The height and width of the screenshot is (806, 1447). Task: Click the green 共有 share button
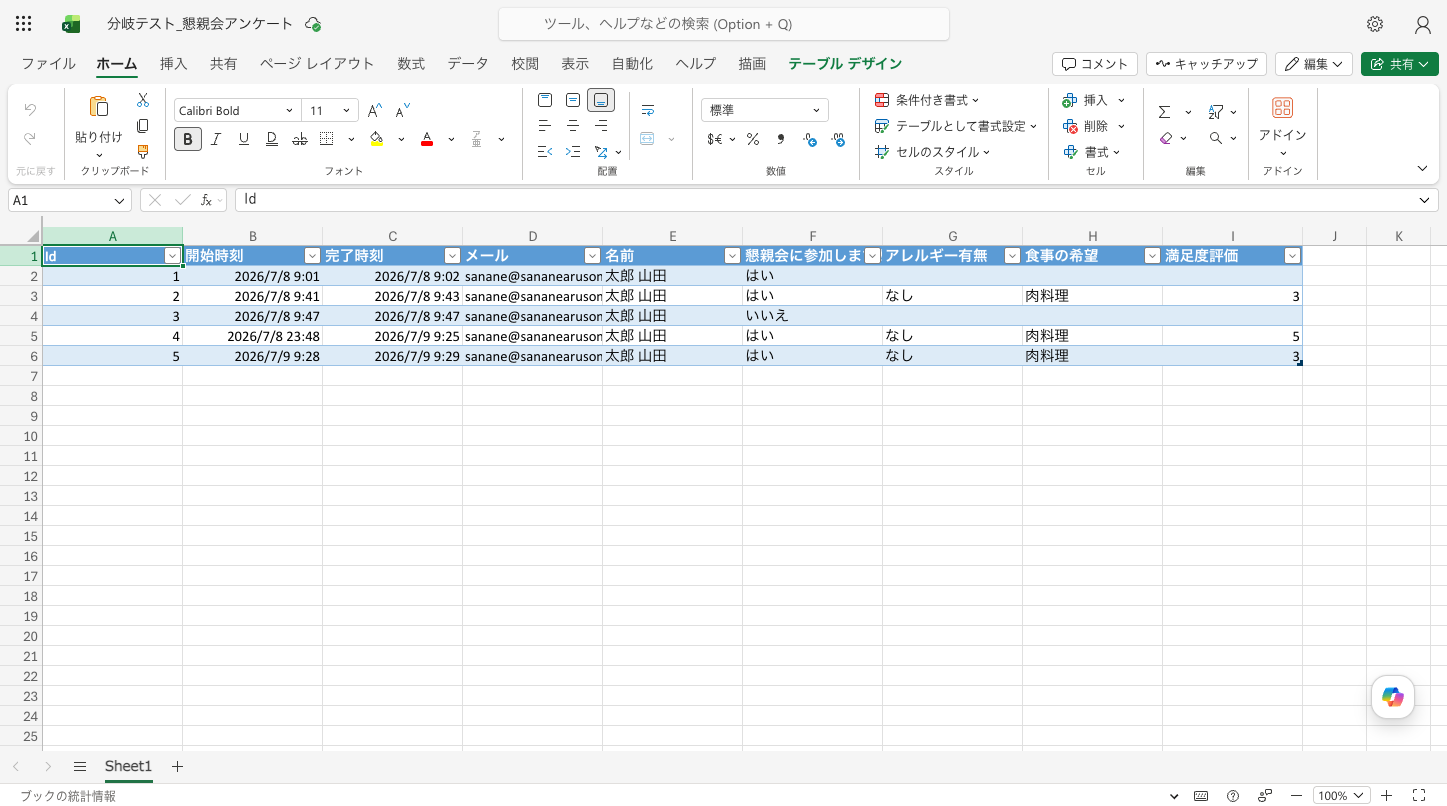[1398, 64]
